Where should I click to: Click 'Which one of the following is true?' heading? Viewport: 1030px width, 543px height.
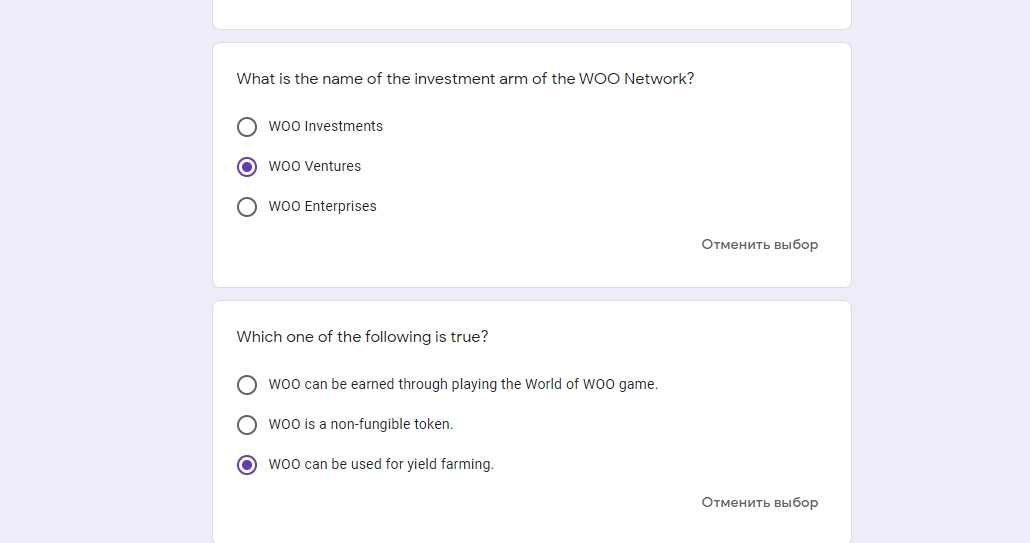pyautogui.click(x=362, y=337)
